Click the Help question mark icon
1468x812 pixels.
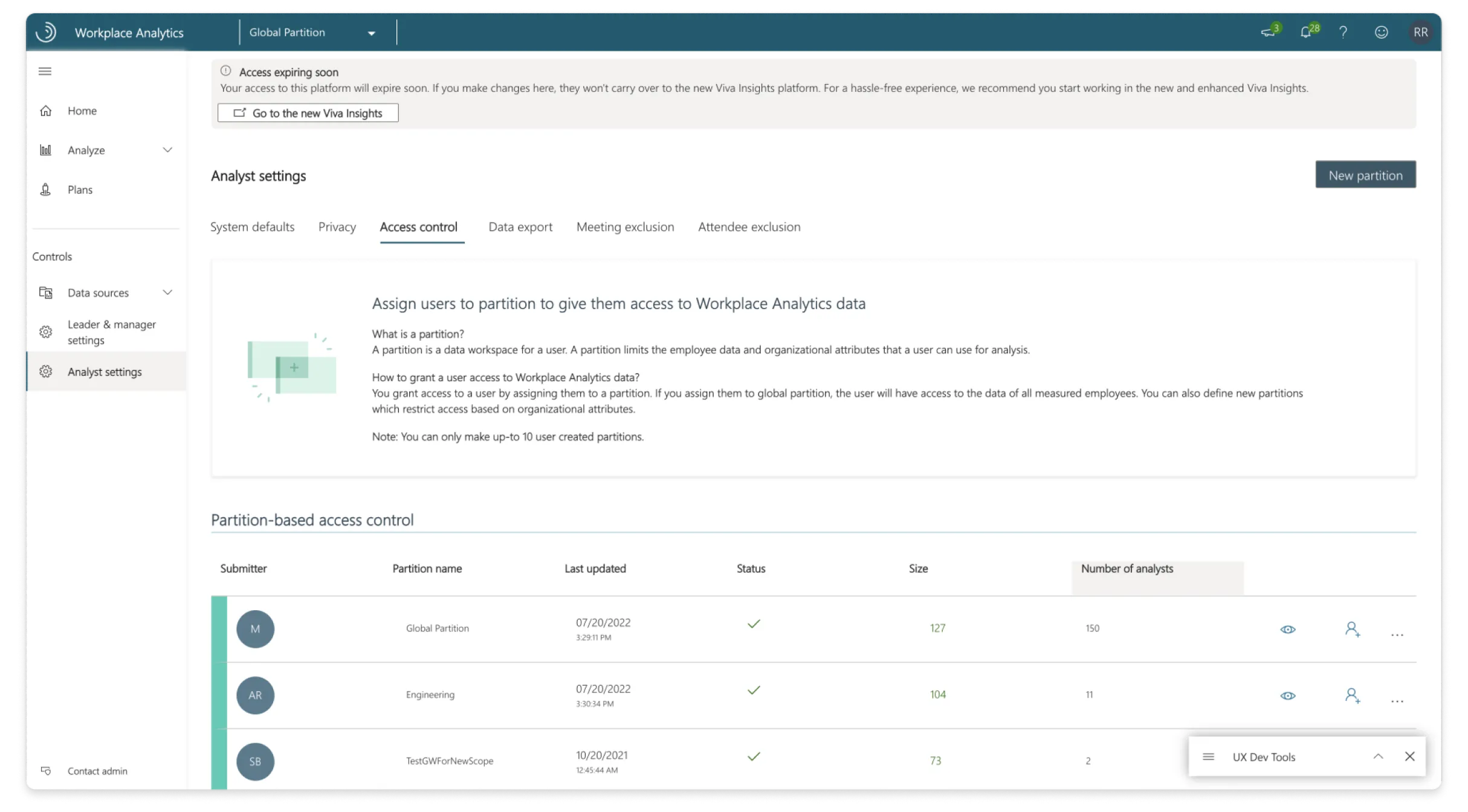(x=1343, y=32)
